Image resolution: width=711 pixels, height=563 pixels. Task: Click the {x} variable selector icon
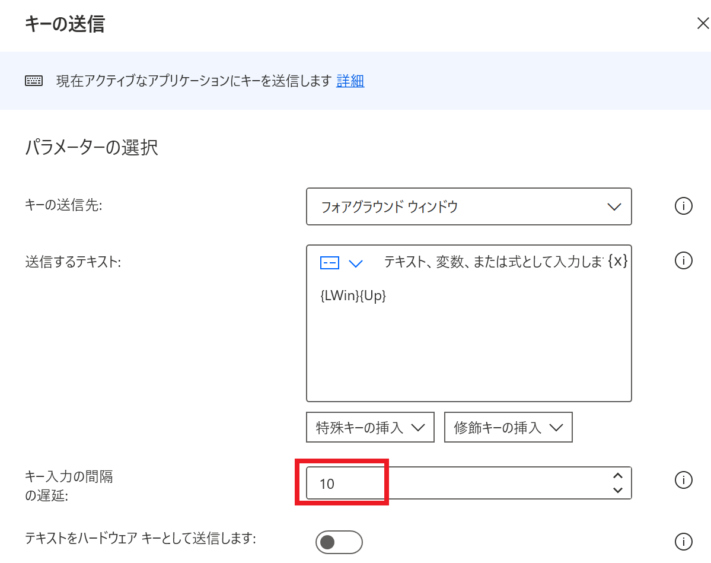(618, 261)
